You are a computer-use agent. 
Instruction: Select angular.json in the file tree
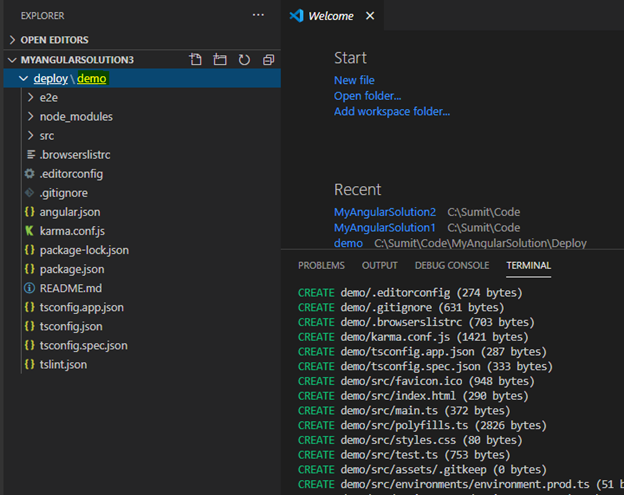70,212
